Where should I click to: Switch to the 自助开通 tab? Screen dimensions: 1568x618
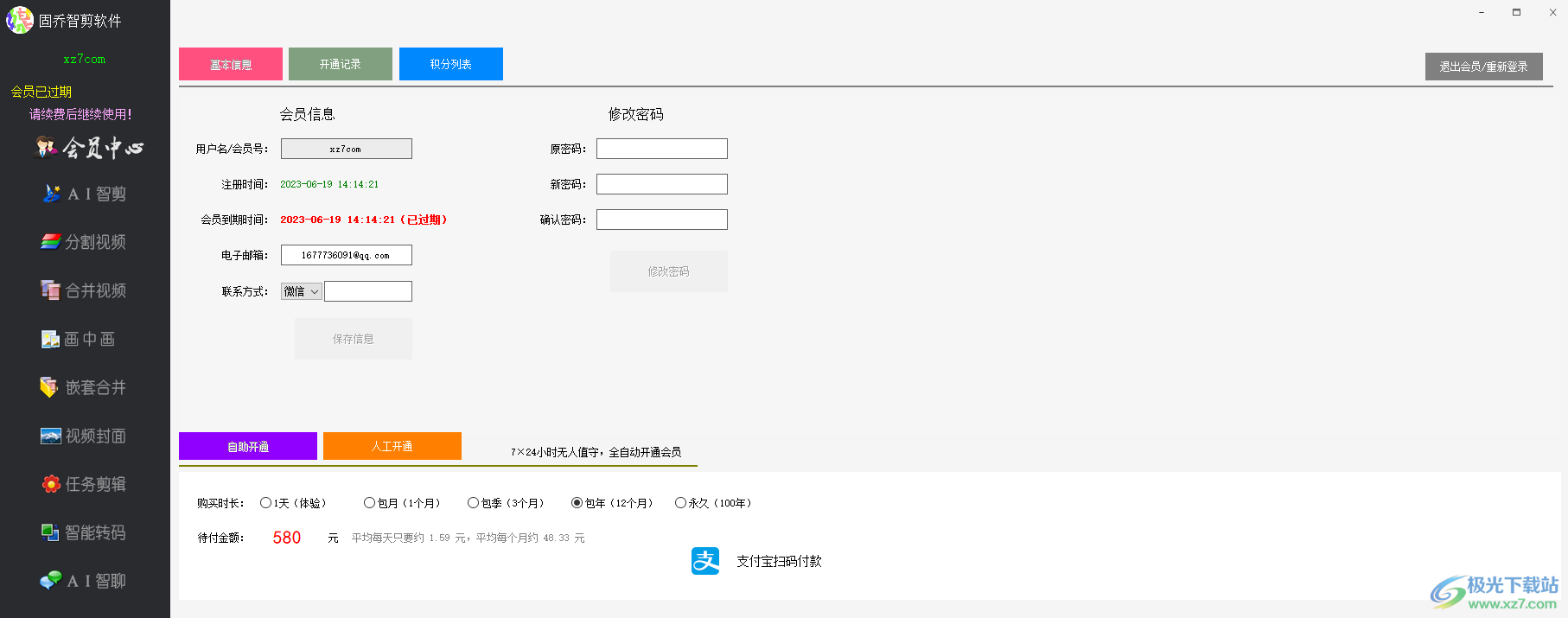[x=248, y=446]
